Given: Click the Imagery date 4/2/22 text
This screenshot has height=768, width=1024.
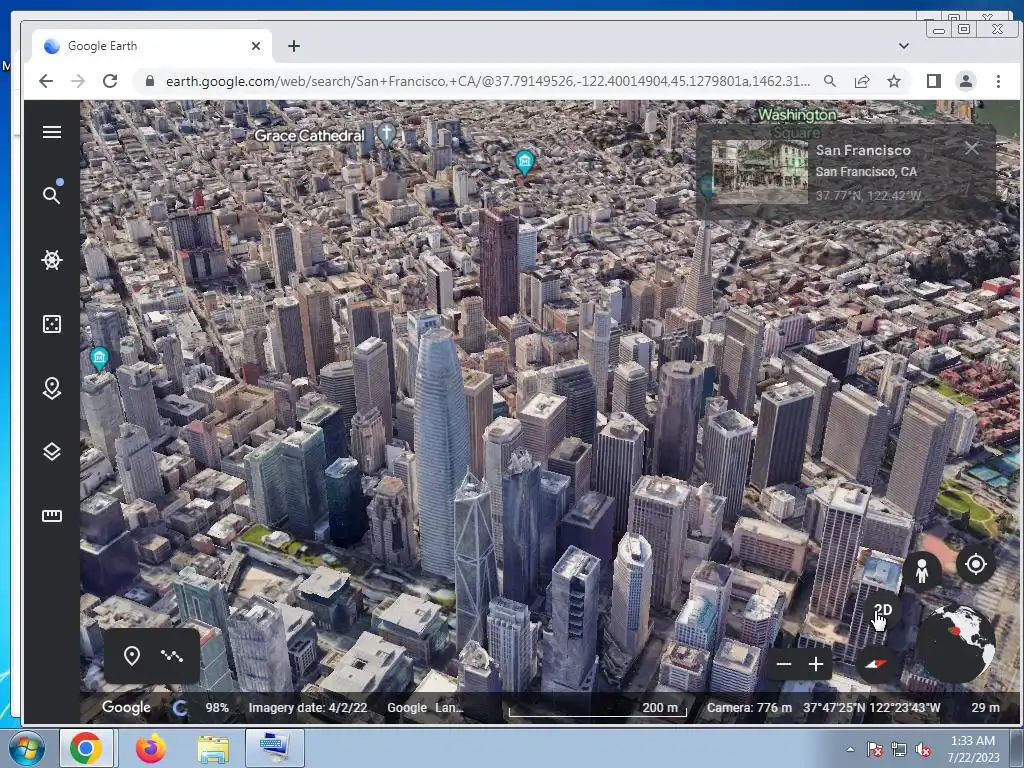Looking at the screenshot, I should click(308, 708).
